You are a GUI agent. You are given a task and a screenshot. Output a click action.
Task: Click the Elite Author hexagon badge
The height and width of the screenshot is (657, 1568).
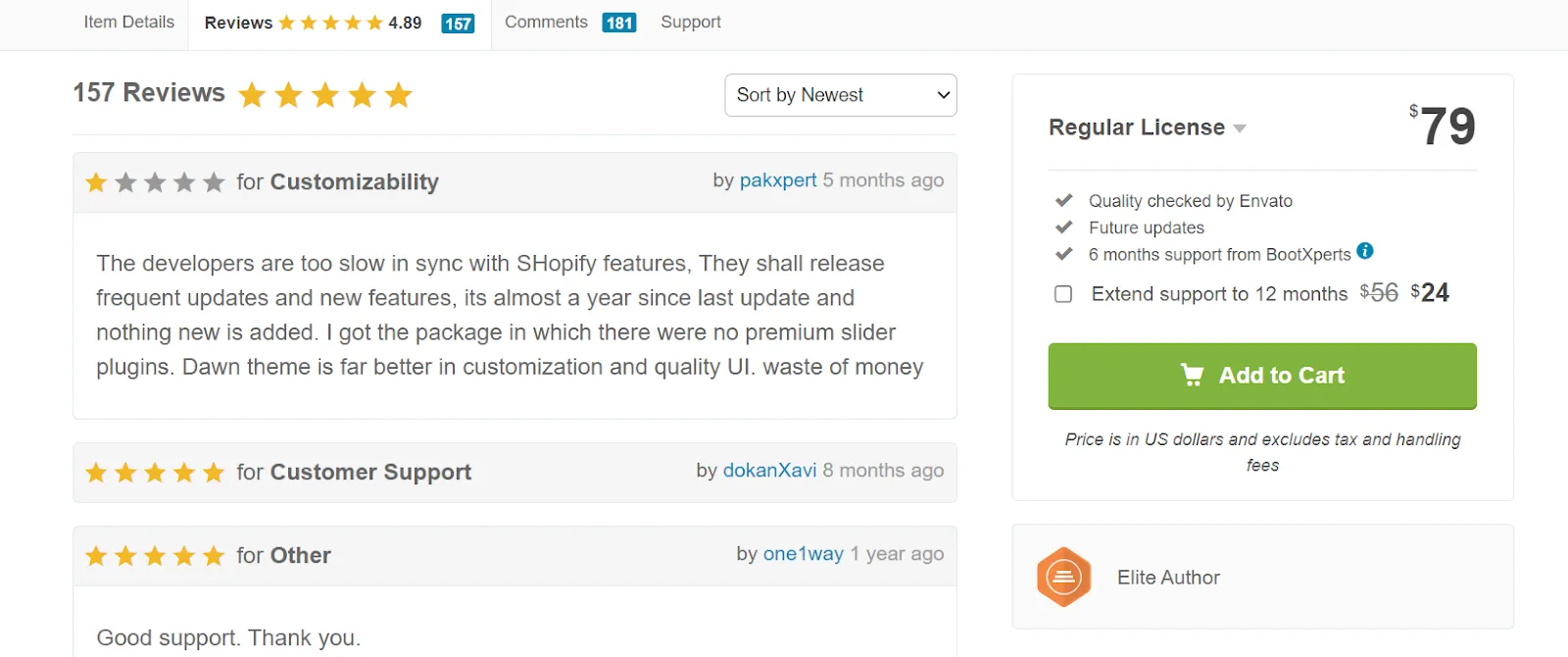[1064, 578]
